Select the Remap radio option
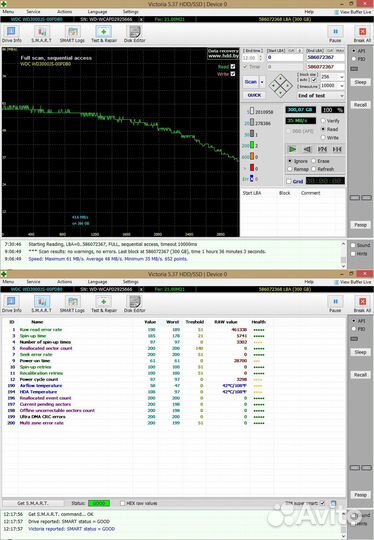Image resolution: width=374 pixels, height=540 pixels. pyautogui.click(x=290, y=169)
